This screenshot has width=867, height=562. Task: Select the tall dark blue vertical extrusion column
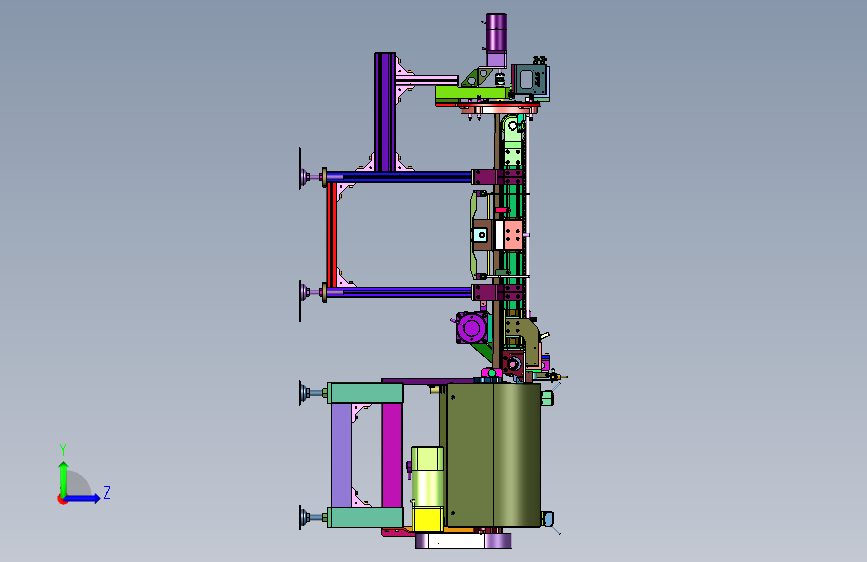point(385,112)
